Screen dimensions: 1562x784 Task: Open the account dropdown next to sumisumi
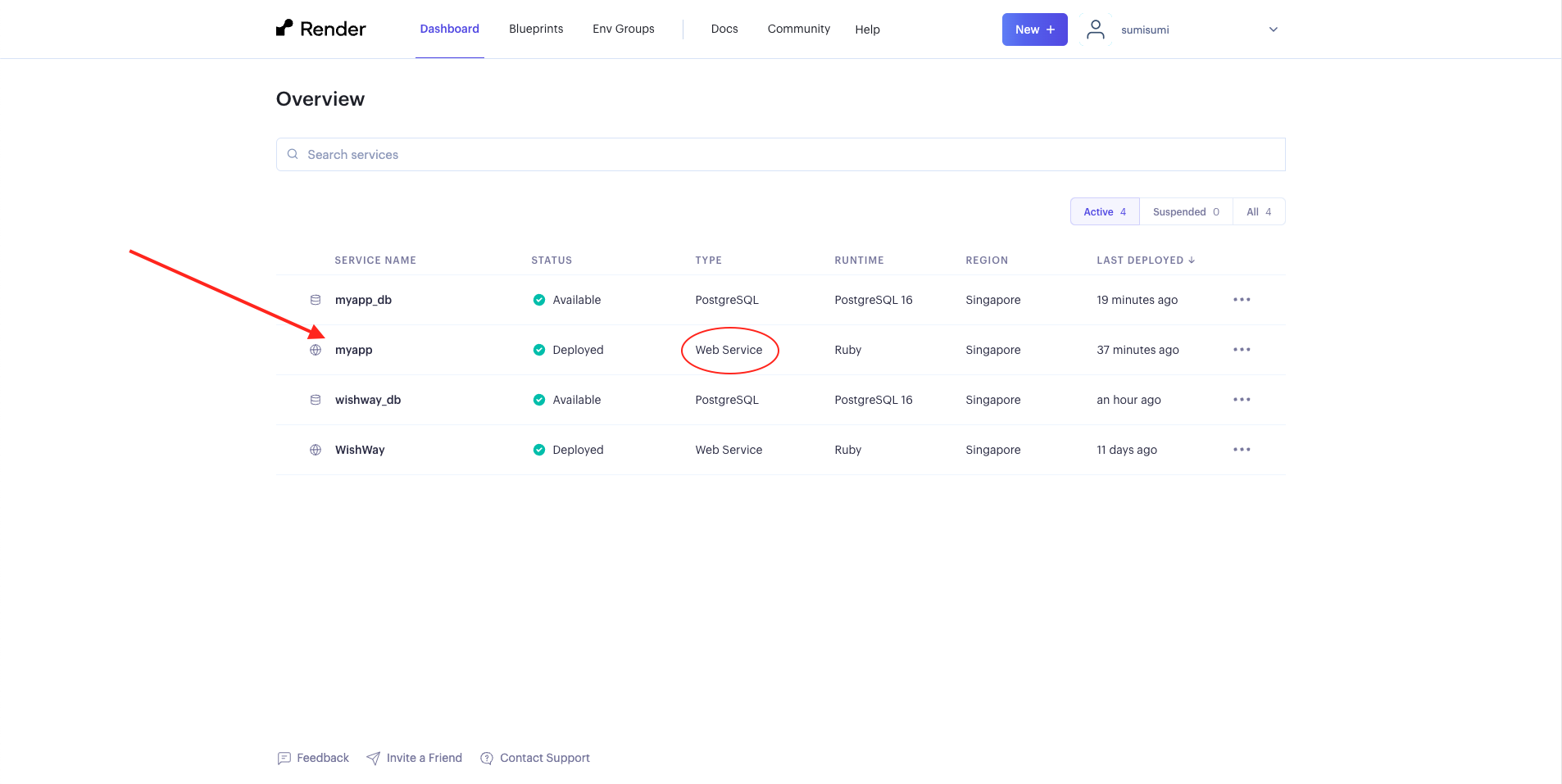[1271, 29]
